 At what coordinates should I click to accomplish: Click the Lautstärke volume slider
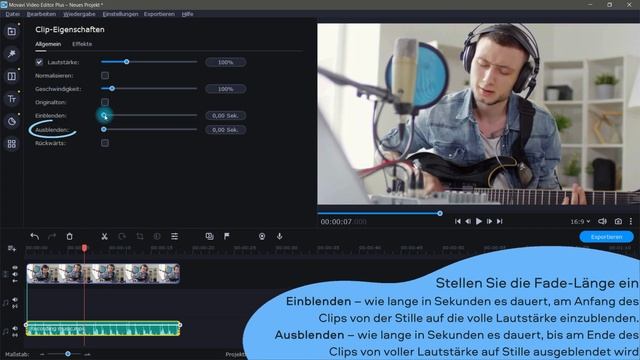tap(149, 62)
